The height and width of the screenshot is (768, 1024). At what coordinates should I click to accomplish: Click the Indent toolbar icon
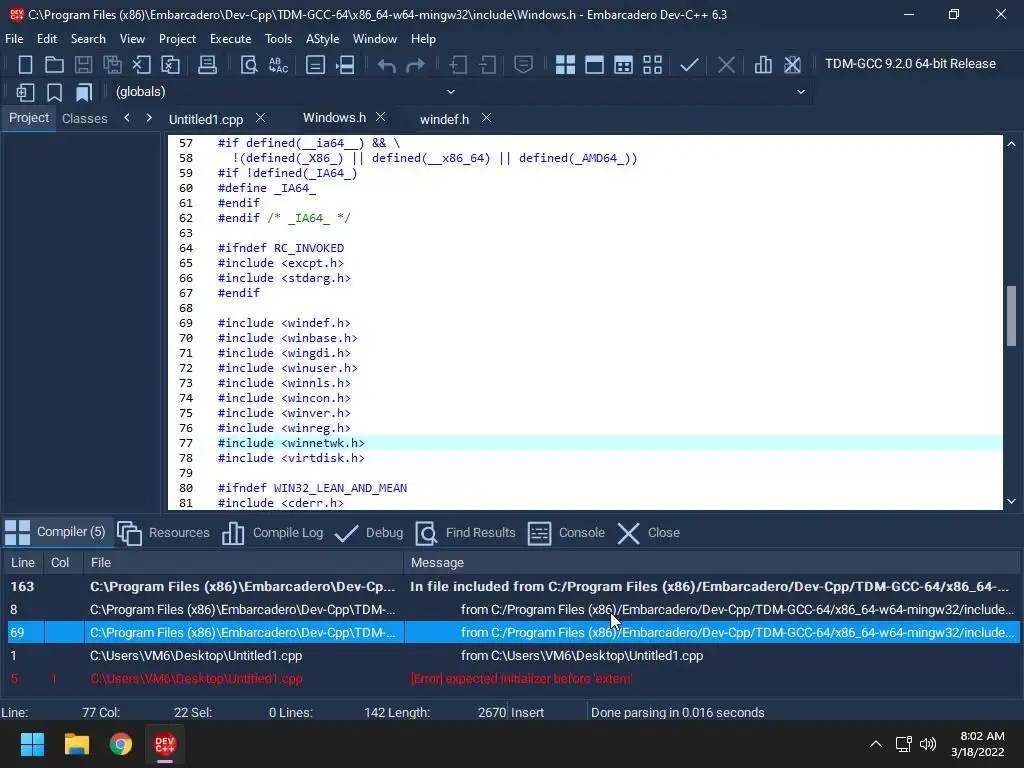[x=458, y=64]
